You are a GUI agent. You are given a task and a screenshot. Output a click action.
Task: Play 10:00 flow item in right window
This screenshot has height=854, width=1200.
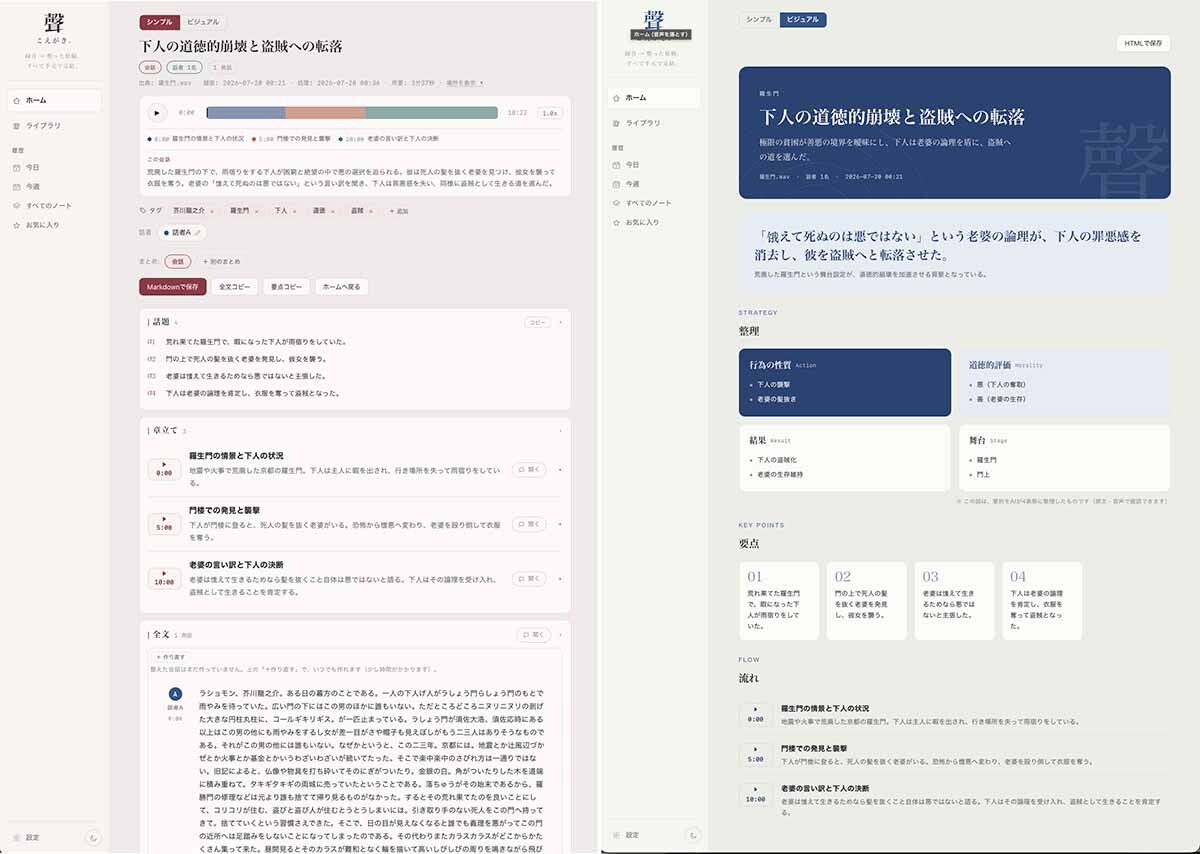(x=755, y=793)
